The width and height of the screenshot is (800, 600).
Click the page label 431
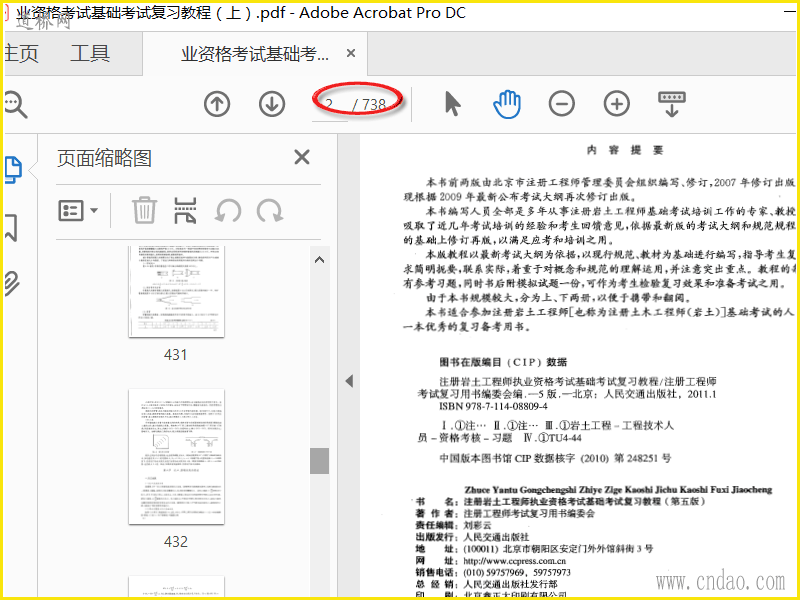pyautogui.click(x=176, y=355)
